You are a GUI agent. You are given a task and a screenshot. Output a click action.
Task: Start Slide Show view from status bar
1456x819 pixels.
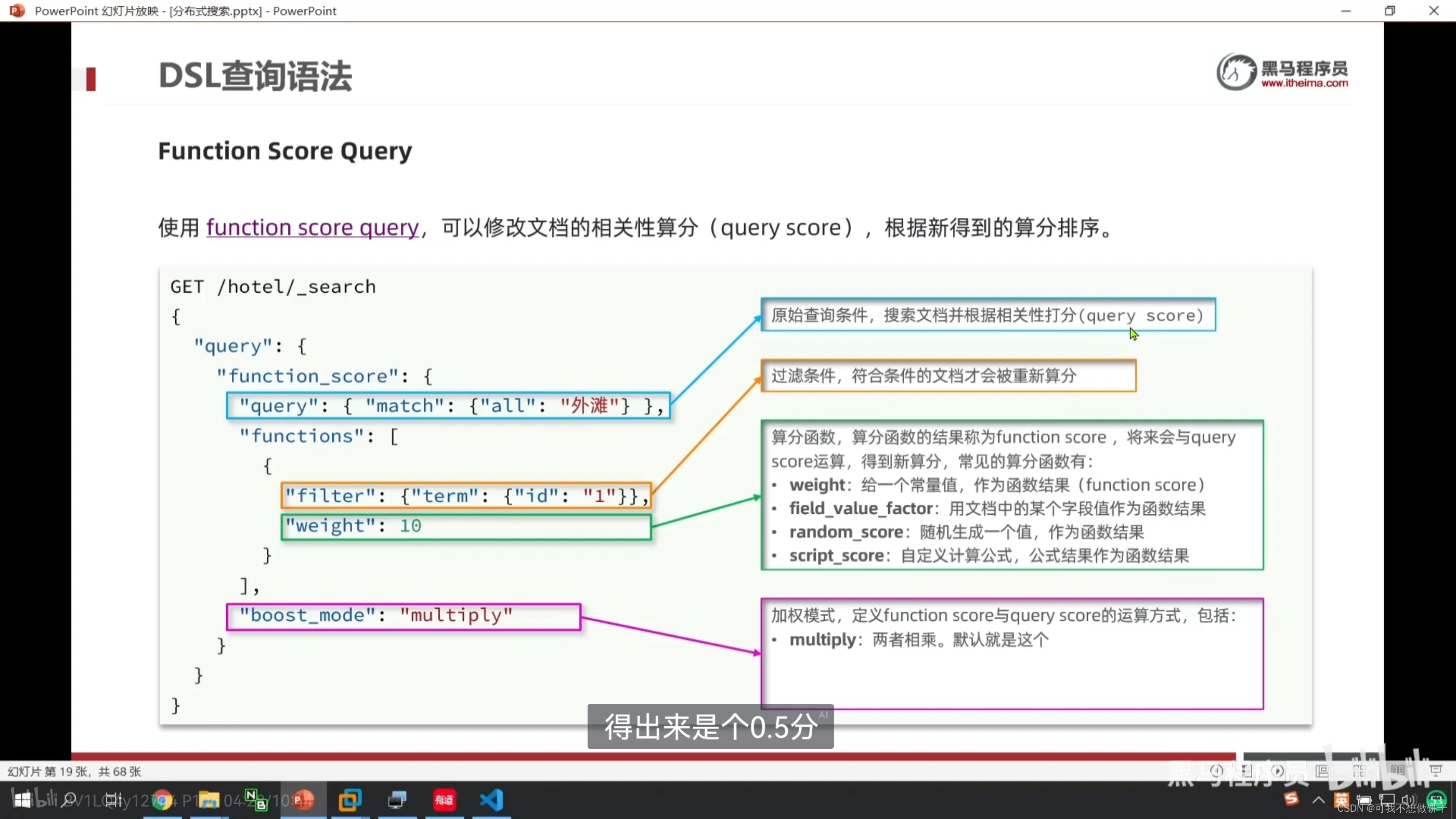click(x=1436, y=771)
